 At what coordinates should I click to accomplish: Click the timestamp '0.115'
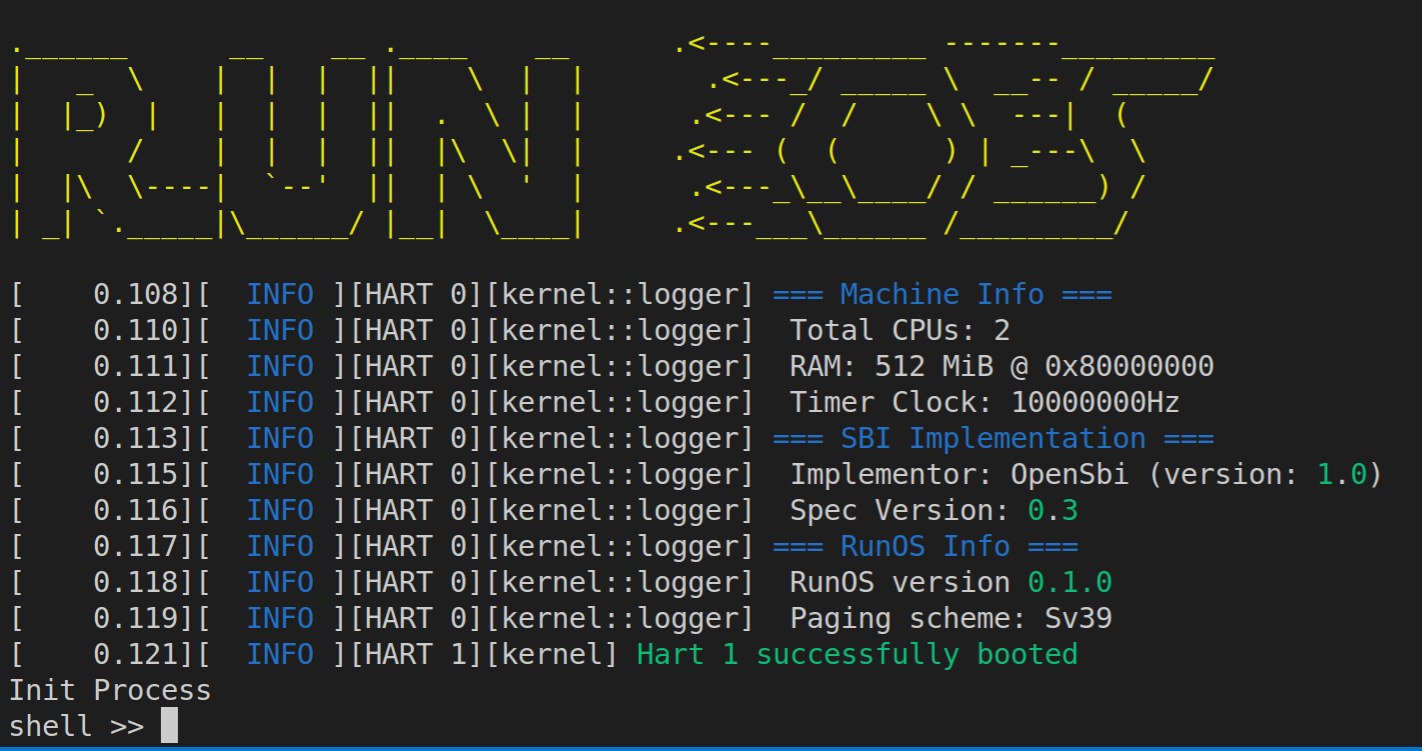pos(135,474)
